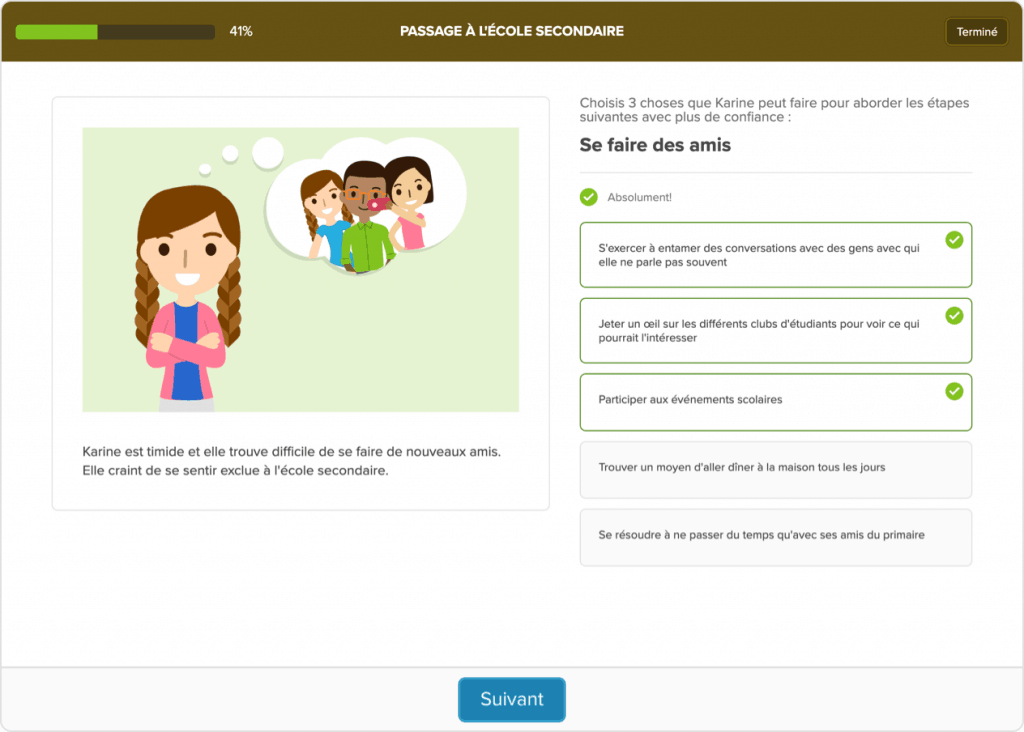Toggle the 'Participer aux événements scolaires' choice
Screen dimensions: 1024x732
tap(776, 401)
